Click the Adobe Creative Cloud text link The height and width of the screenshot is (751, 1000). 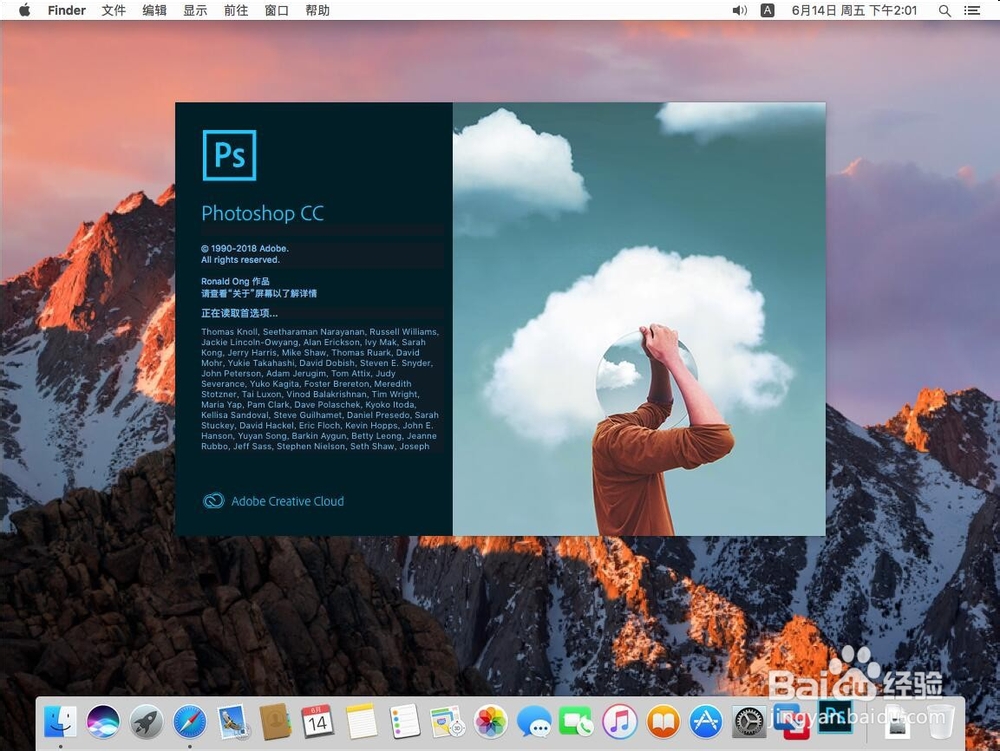click(287, 501)
